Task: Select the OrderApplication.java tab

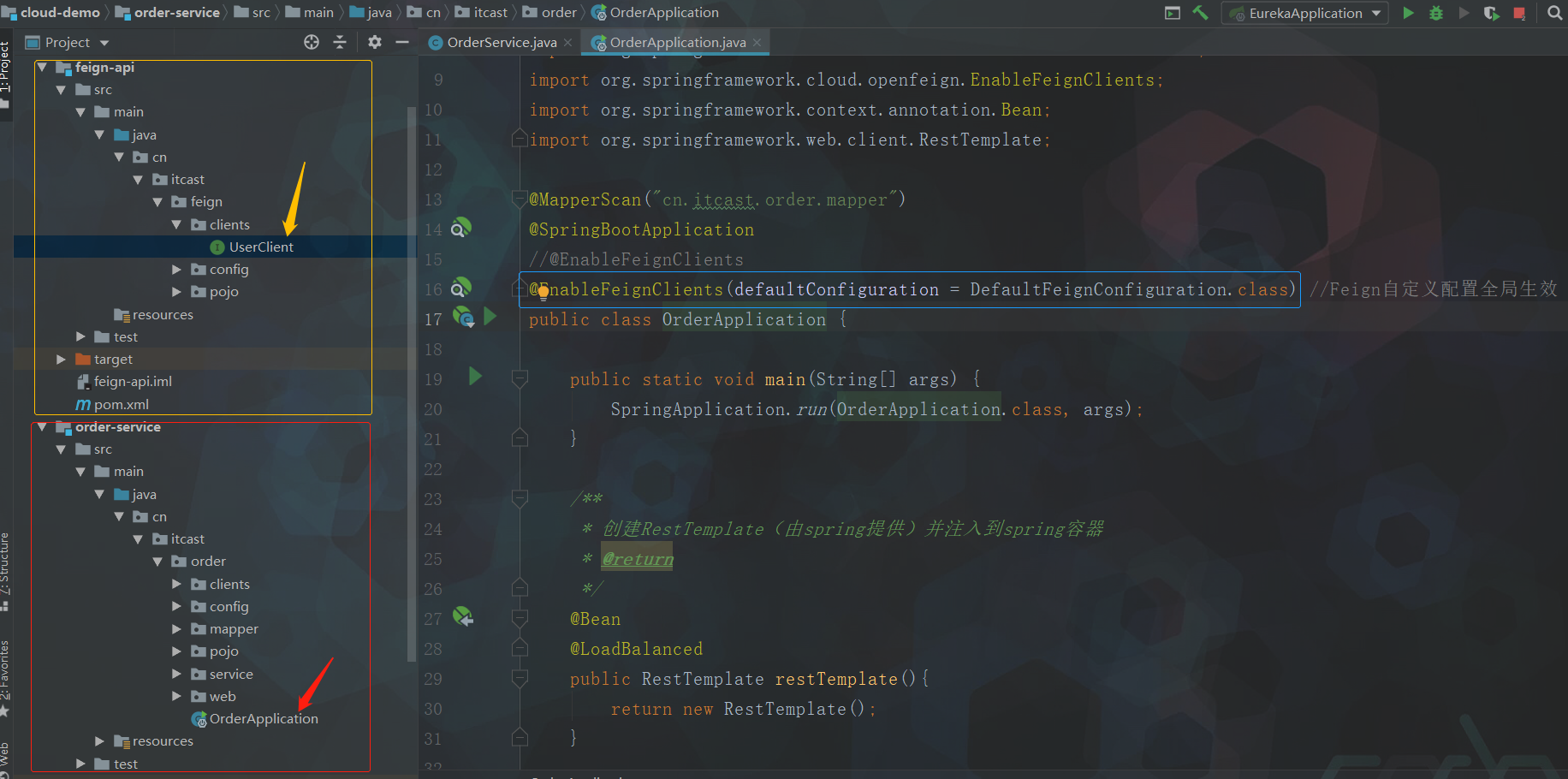Action: click(x=677, y=42)
